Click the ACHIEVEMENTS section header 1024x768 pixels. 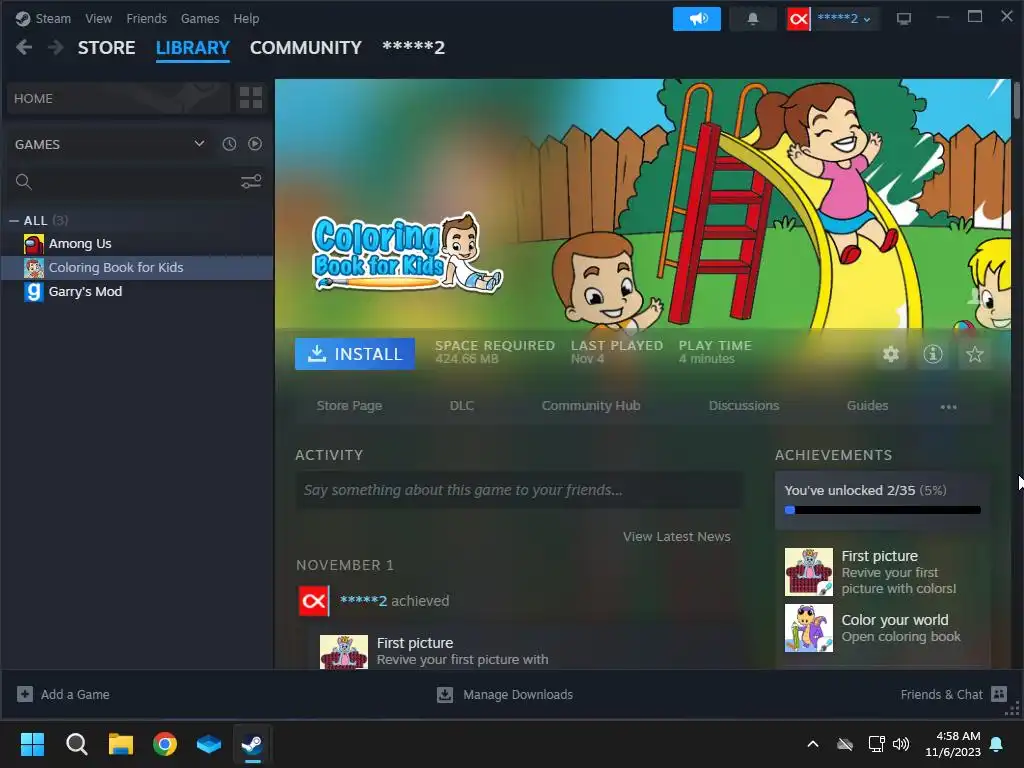coord(833,455)
